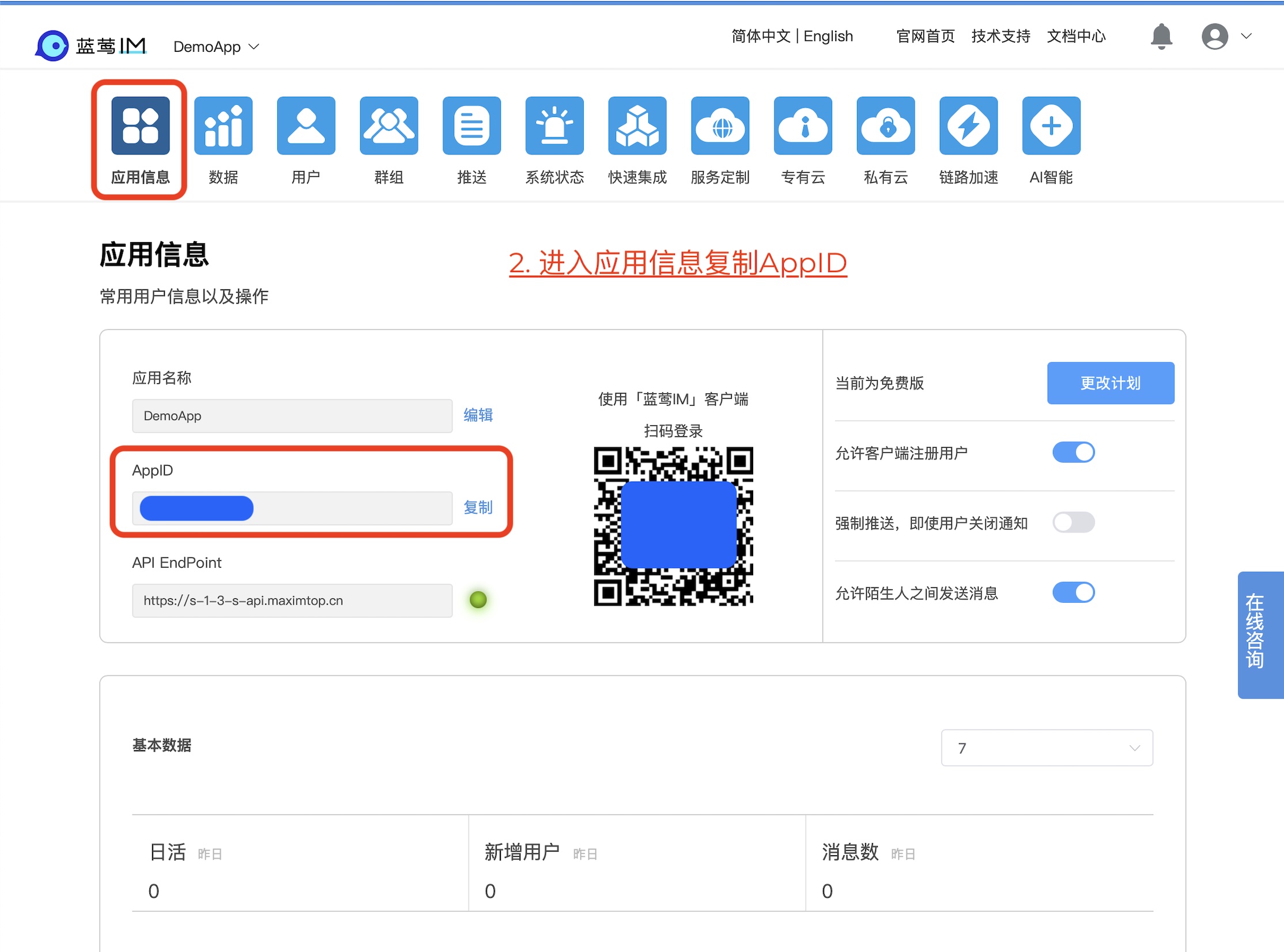Viewport: 1284px width, 952px height.
Task: Open the 服务定制 cloud globe icon
Action: point(720,126)
